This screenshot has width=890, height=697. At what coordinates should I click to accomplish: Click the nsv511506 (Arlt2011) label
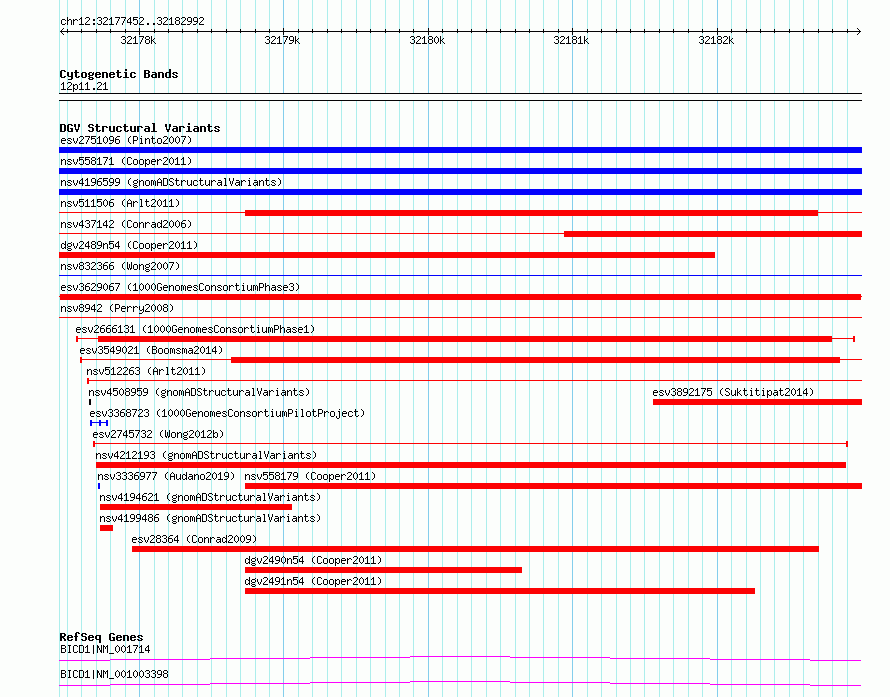(x=120, y=203)
